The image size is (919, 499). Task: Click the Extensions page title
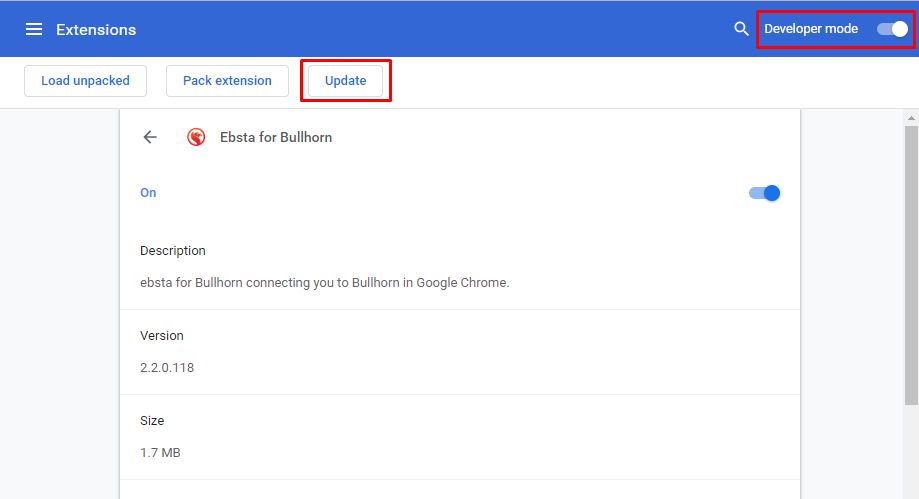[x=96, y=30]
